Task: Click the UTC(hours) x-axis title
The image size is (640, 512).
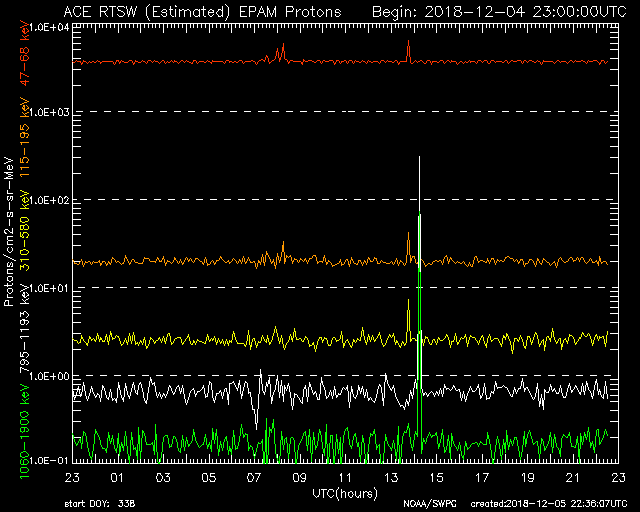Action: 345,492
